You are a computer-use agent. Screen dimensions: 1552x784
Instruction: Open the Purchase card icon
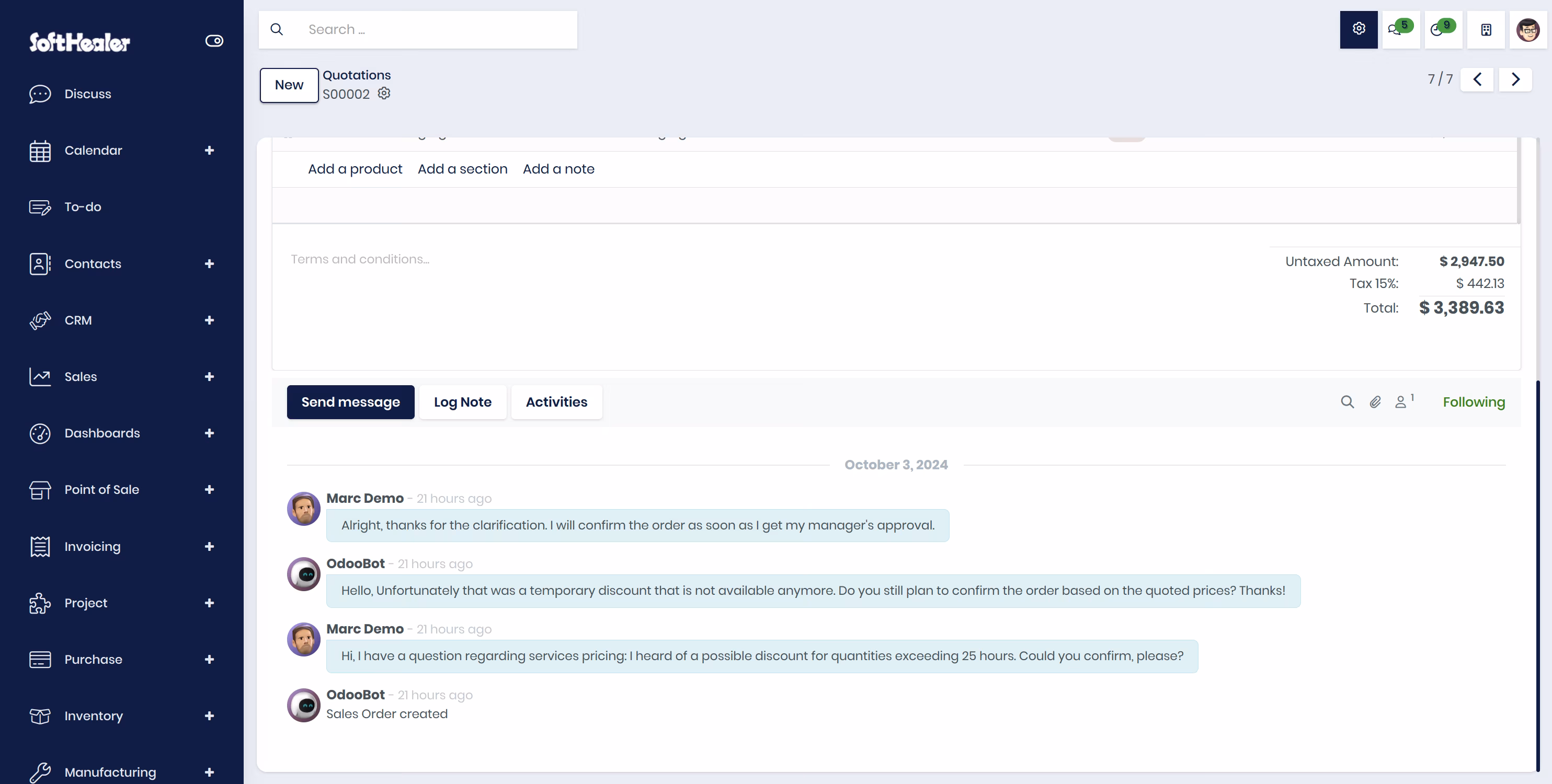tap(40, 660)
